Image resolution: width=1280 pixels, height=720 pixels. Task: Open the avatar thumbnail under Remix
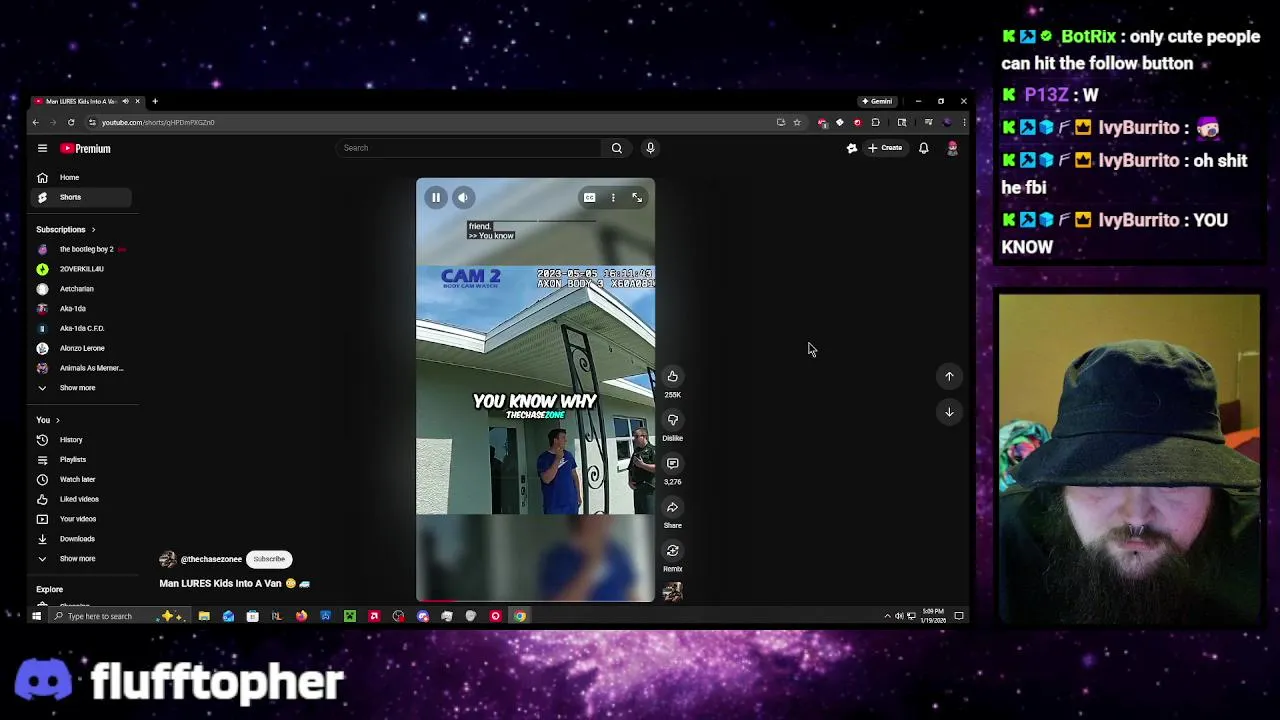pyautogui.click(x=672, y=592)
